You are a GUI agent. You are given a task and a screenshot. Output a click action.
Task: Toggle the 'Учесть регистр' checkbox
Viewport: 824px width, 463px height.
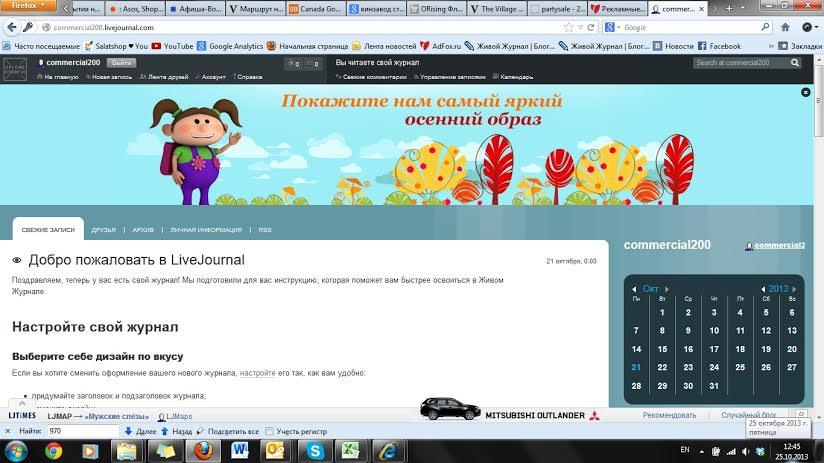click(x=270, y=431)
